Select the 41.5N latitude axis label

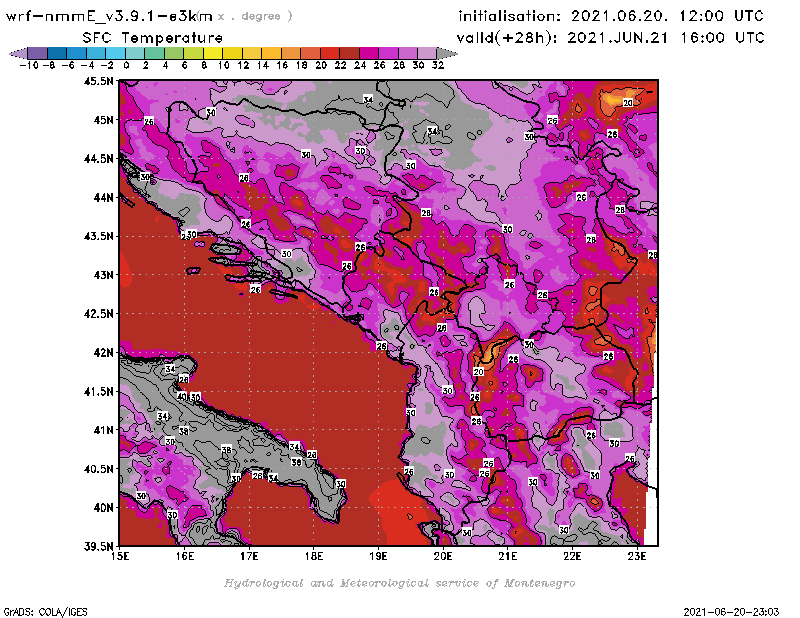[x=98, y=391]
